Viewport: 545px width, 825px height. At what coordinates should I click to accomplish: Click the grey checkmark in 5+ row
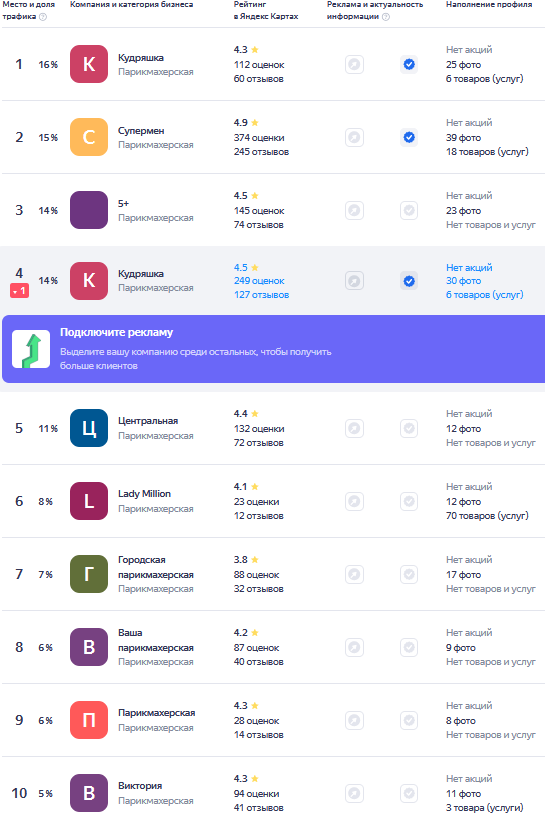pos(409,210)
